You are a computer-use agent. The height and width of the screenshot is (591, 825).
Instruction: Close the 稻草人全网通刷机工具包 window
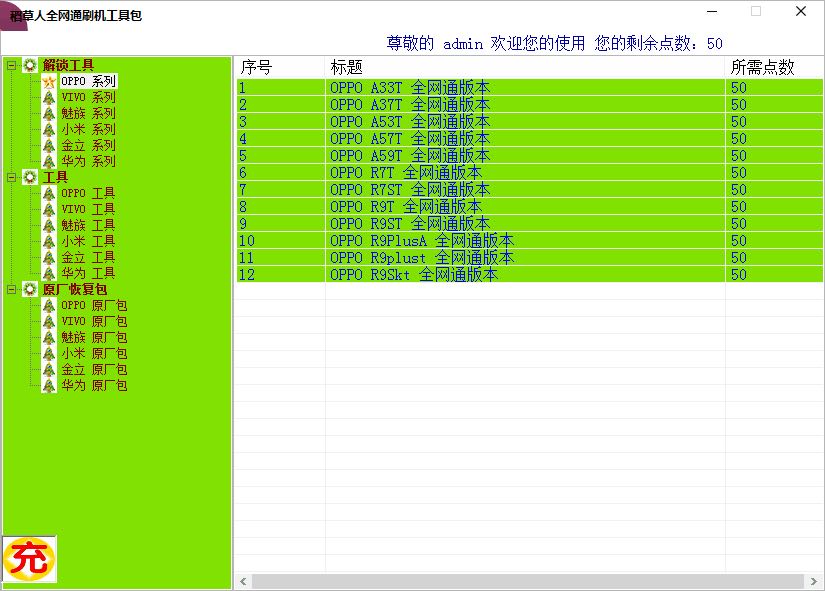[801, 11]
